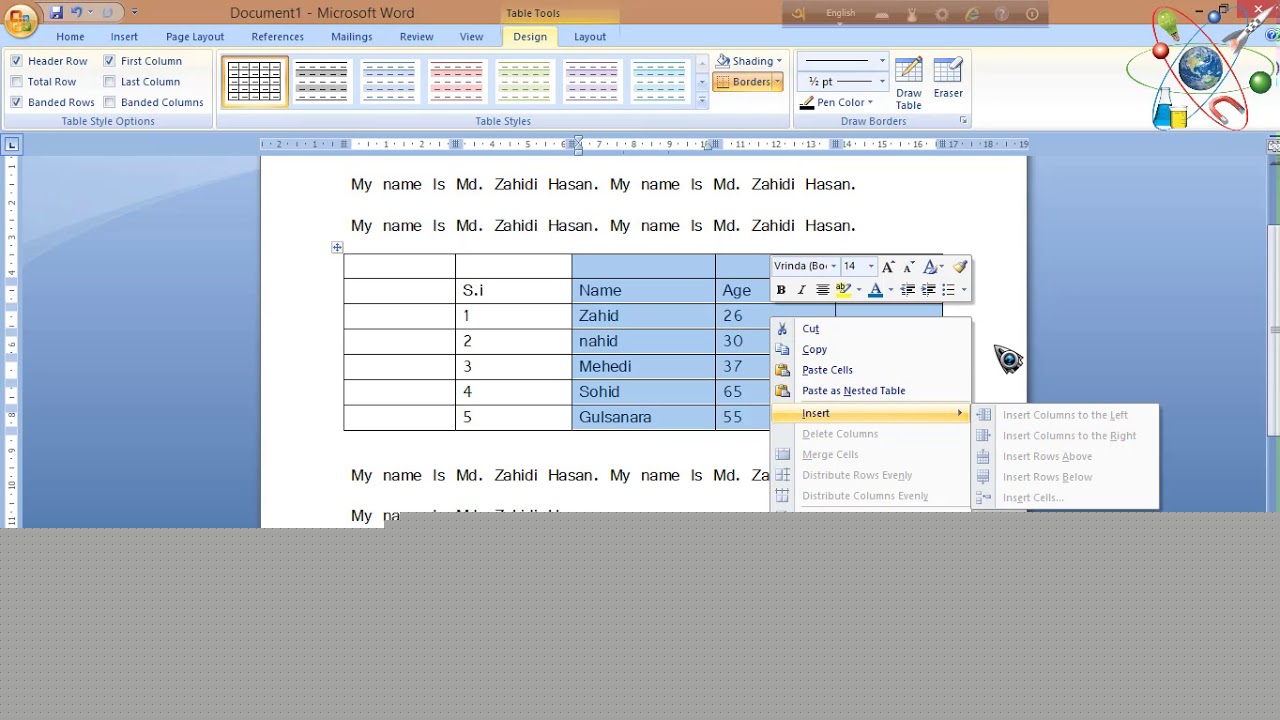The height and width of the screenshot is (720, 1280).
Task: Switch to the Home ribbon tab
Action: pos(70,37)
